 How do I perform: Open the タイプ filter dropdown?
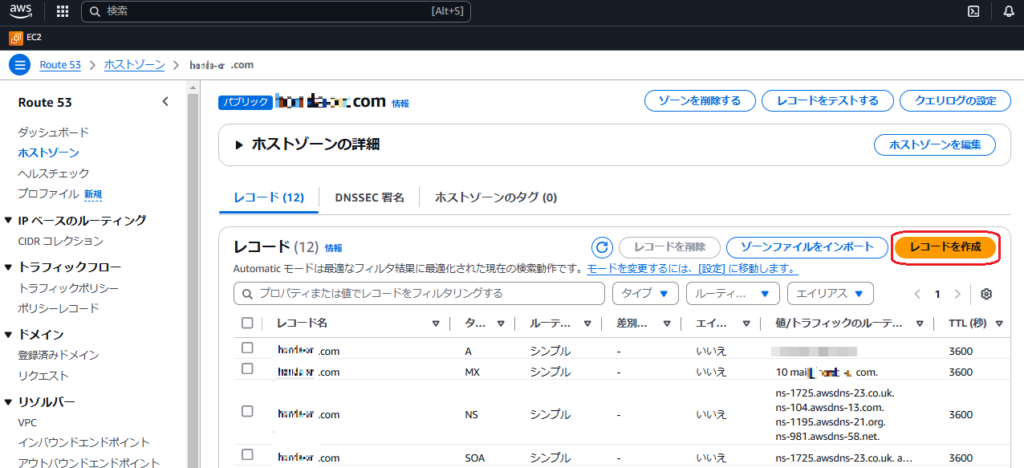(645, 294)
